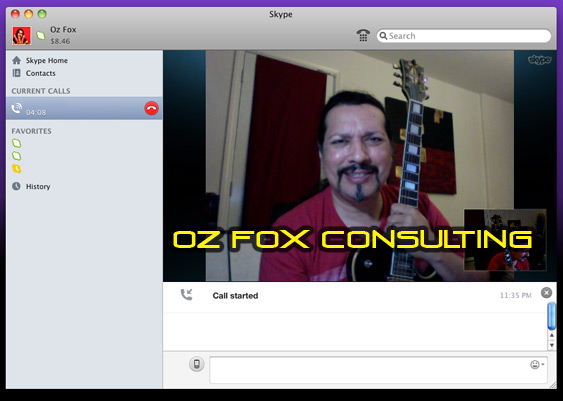Dismiss the Call started notification
563x401 pixels.
point(546,293)
